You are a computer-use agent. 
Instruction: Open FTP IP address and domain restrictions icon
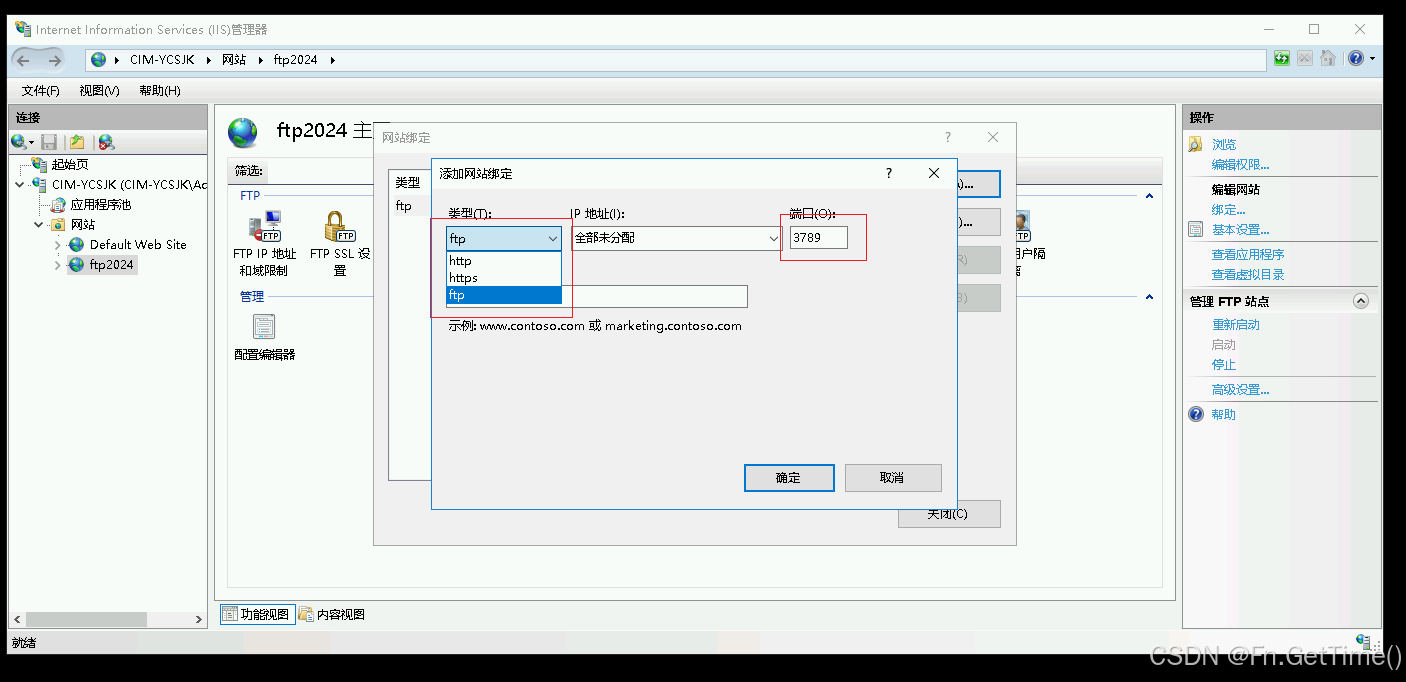tap(265, 227)
